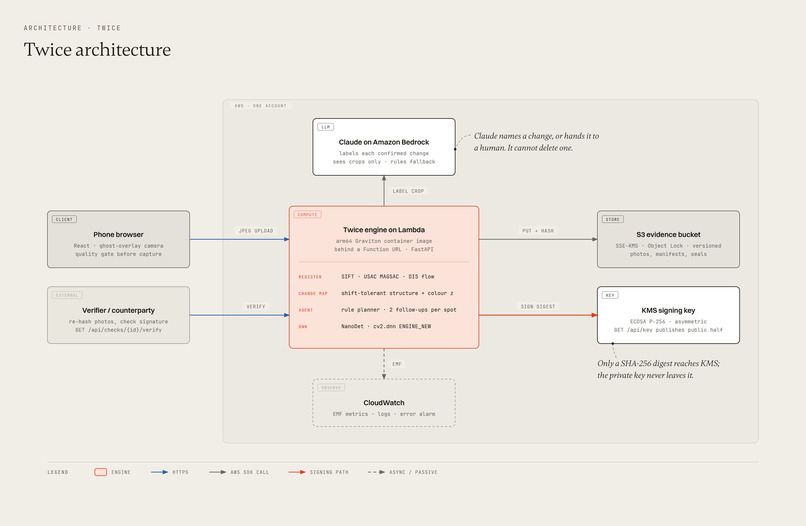Click the 'Claude names a change' annotation

(x=536, y=142)
